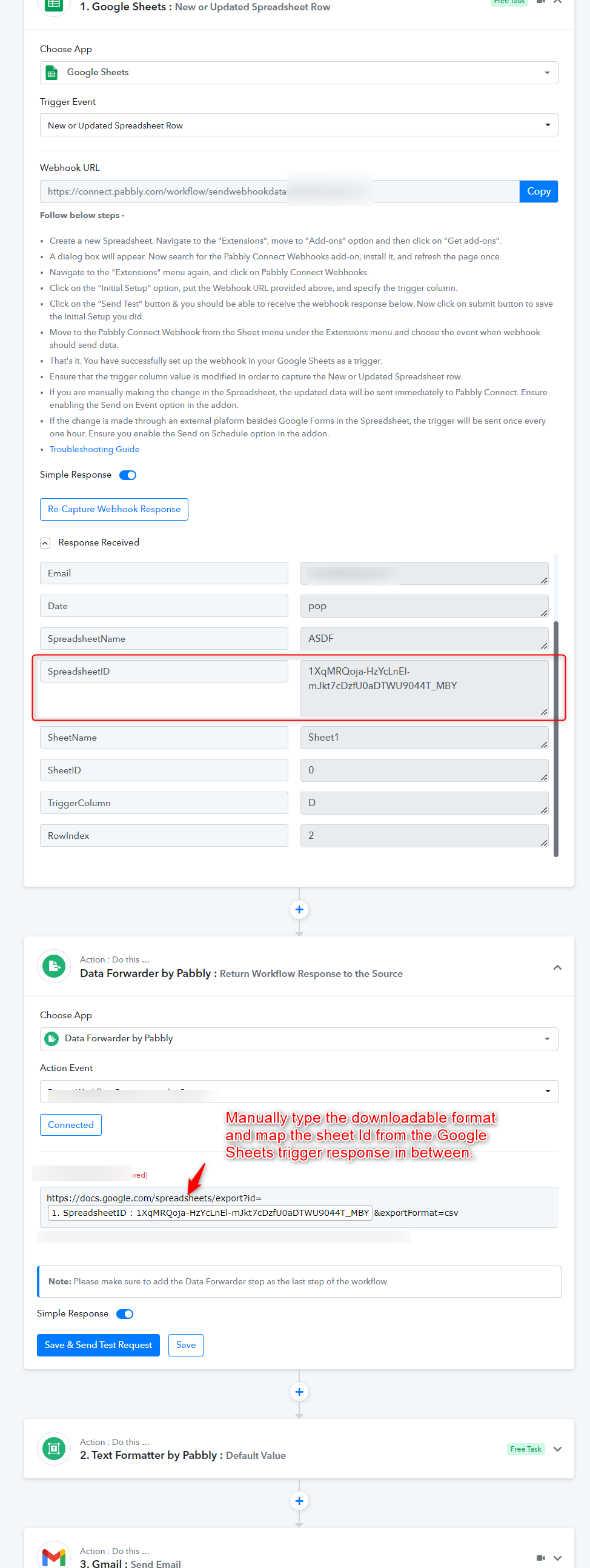The height and width of the screenshot is (1568, 590).
Task: Click the Webhook URL field
Action: pyautogui.click(x=280, y=191)
